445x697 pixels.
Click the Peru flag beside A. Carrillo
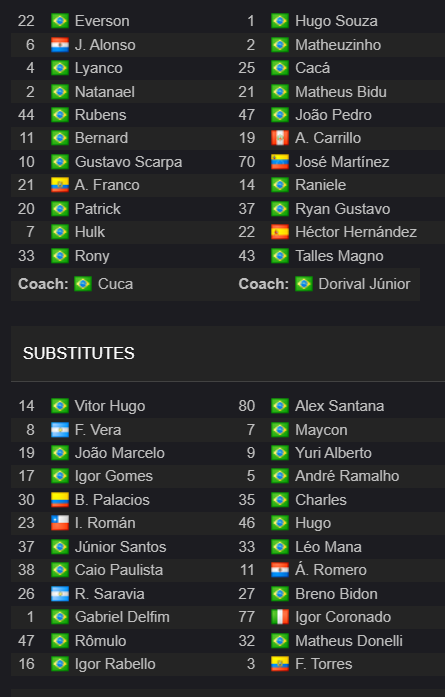pos(280,138)
